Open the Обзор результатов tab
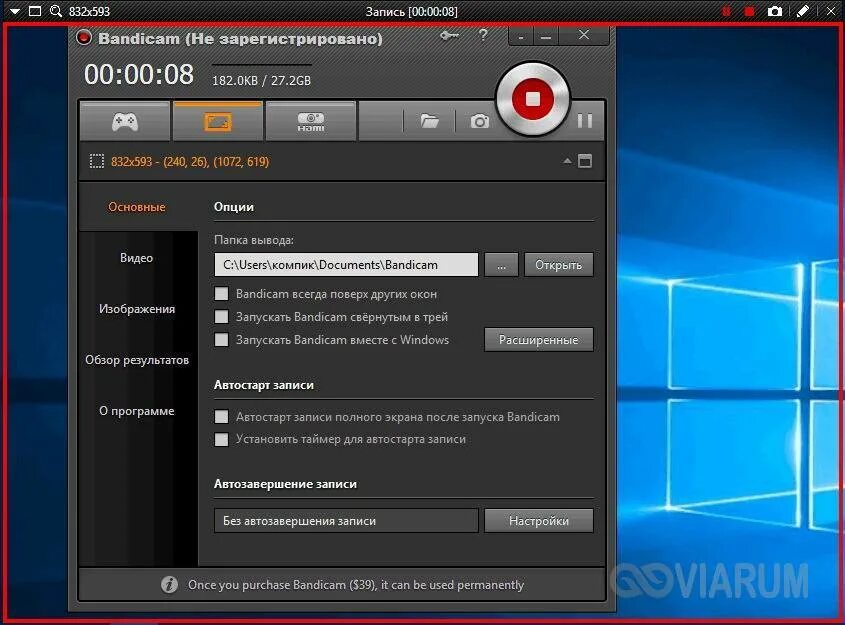 tap(137, 359)
